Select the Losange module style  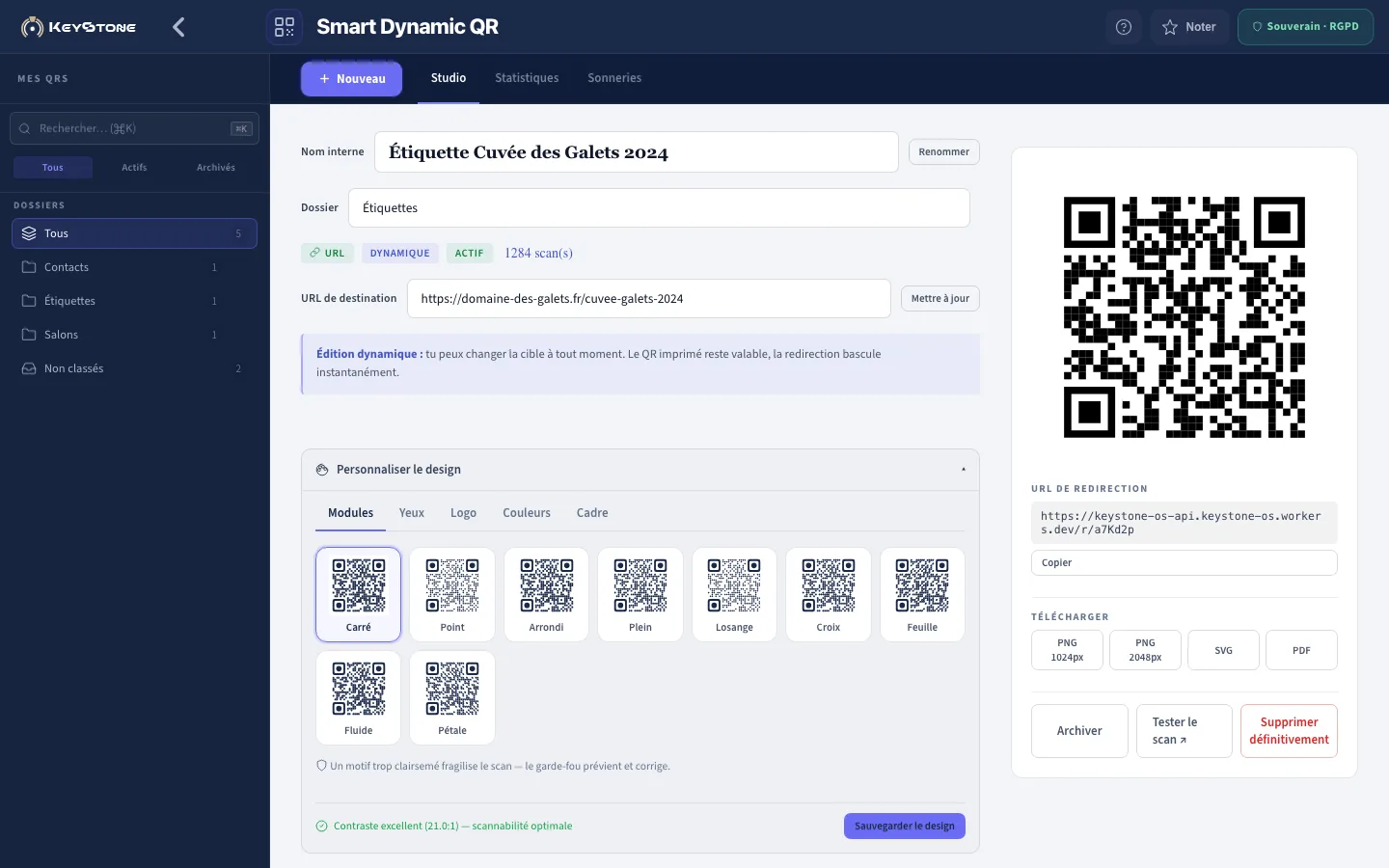[735, 595]
